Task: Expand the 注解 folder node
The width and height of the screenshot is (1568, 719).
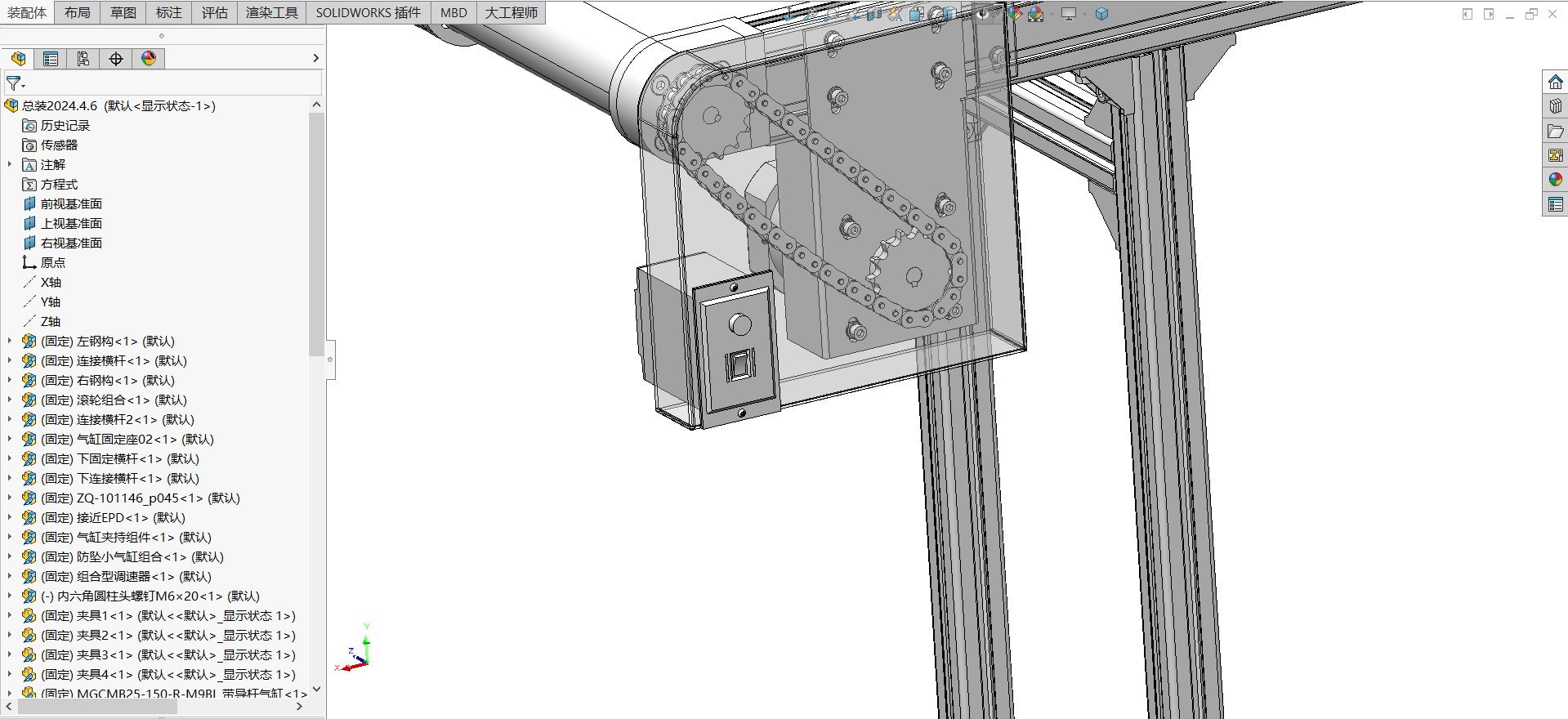Action: click(x=10, y=164)
